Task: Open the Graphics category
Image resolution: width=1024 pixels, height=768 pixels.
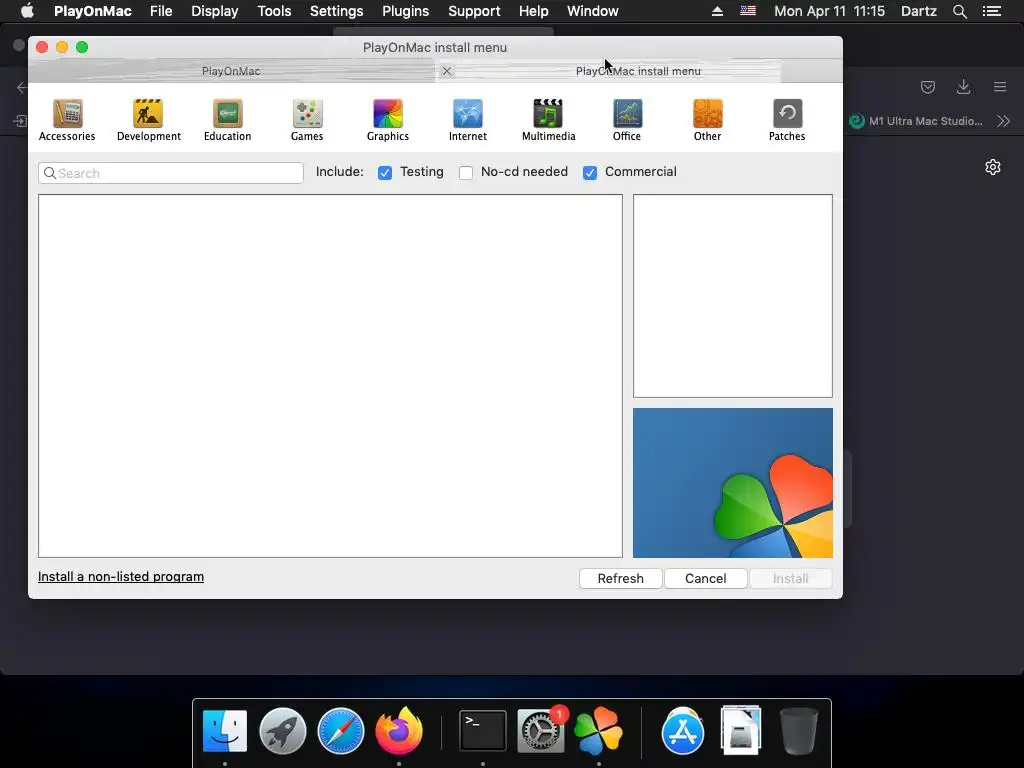Action: (x=387, y=120)
